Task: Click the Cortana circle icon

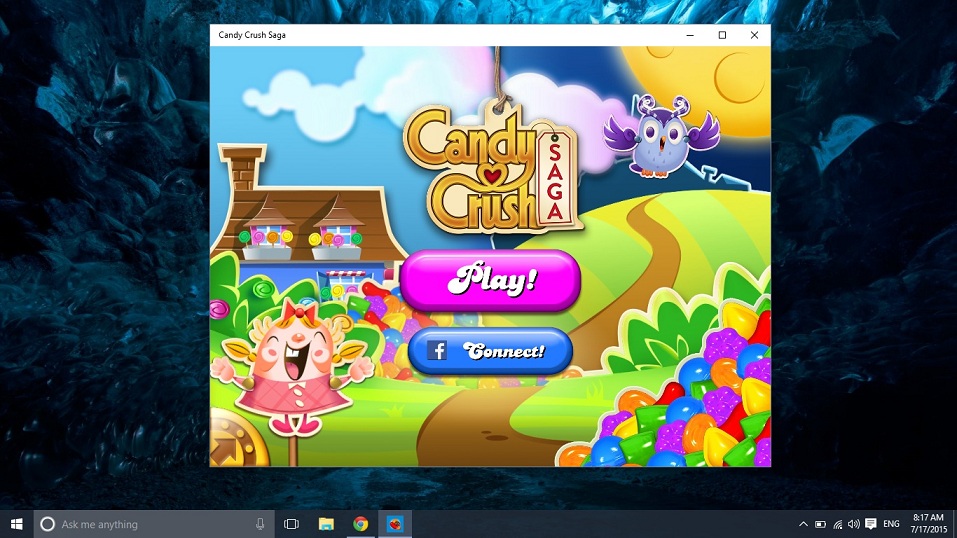Action: pos(47,524)
